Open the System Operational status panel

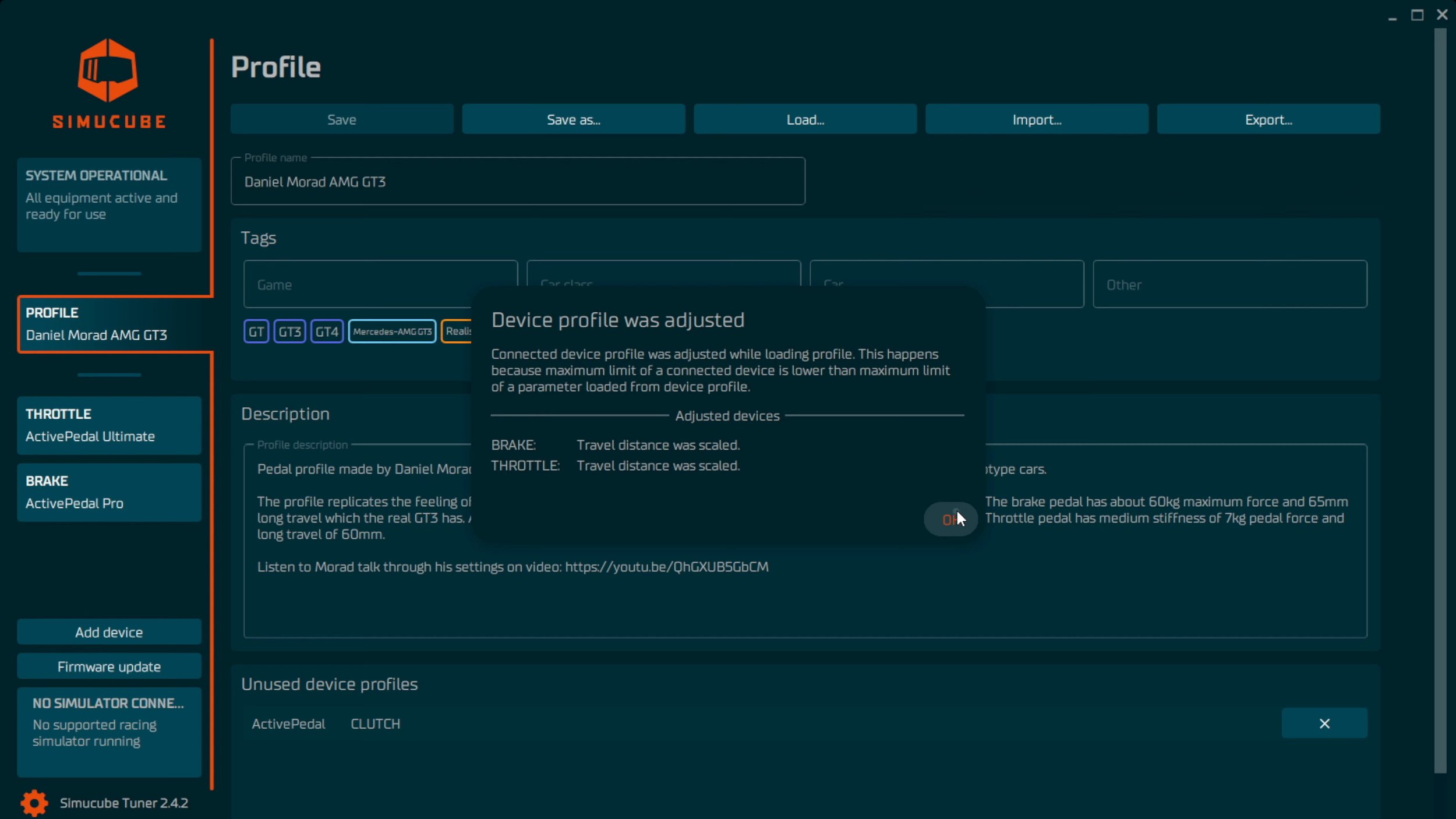tap(109, 204)
